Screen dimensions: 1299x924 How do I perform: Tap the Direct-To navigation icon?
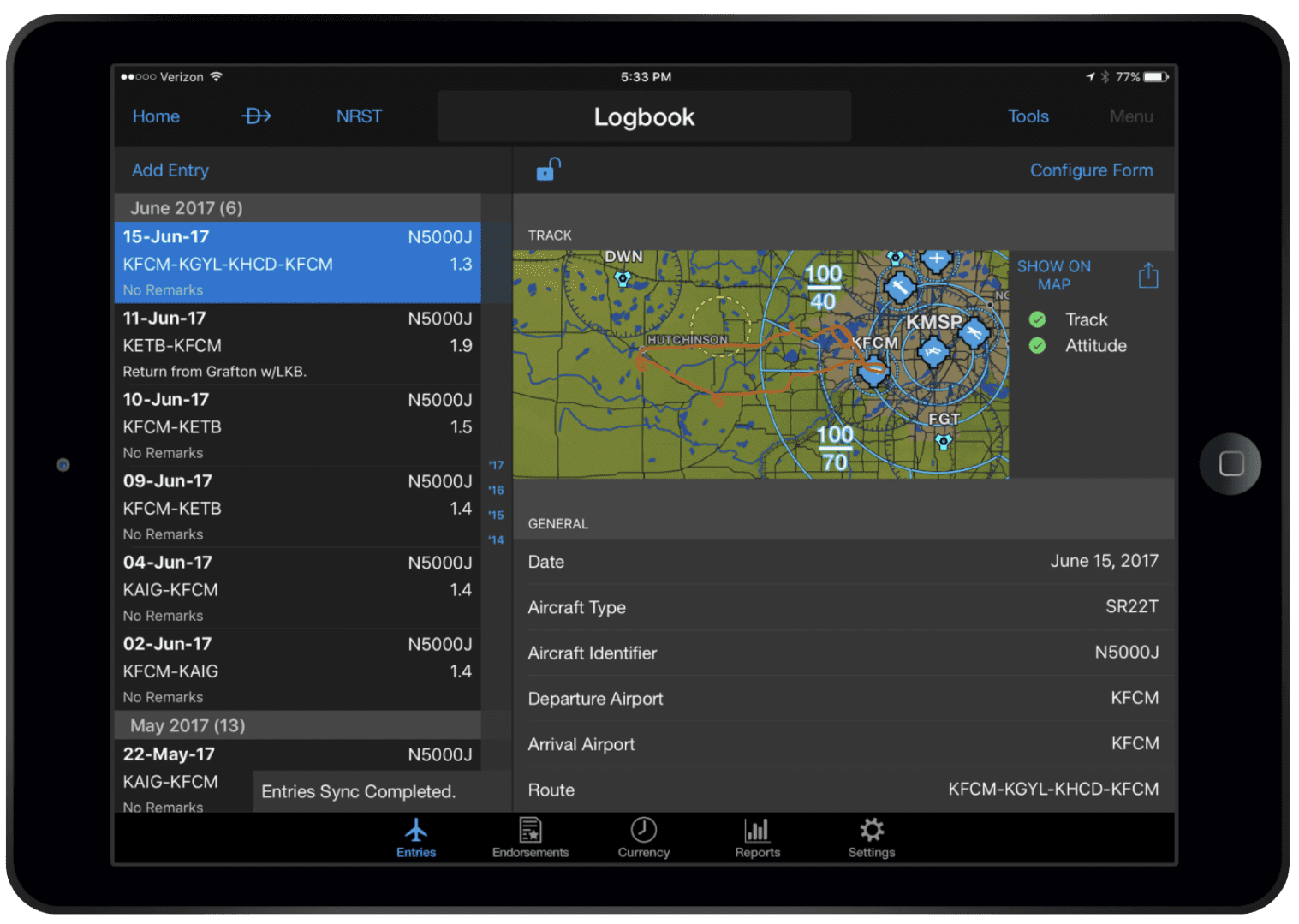[256, 116]
